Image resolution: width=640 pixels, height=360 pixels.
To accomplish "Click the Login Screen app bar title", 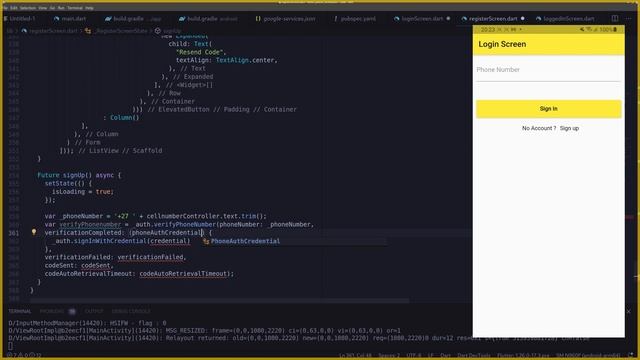I will coord(502,44).
